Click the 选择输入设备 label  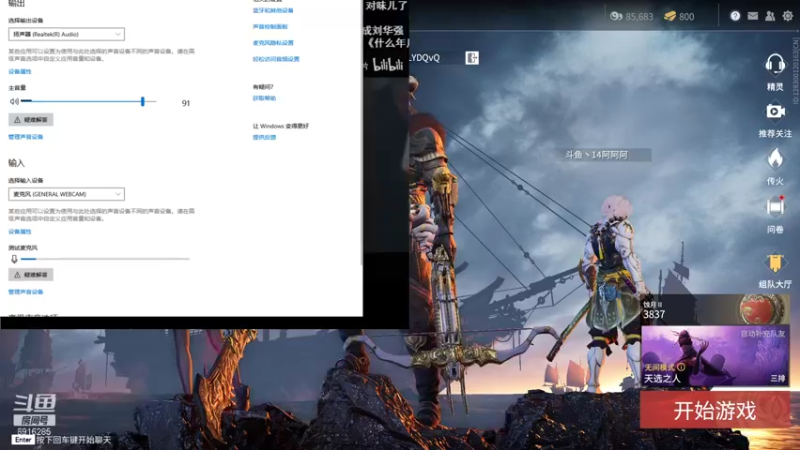26,181
